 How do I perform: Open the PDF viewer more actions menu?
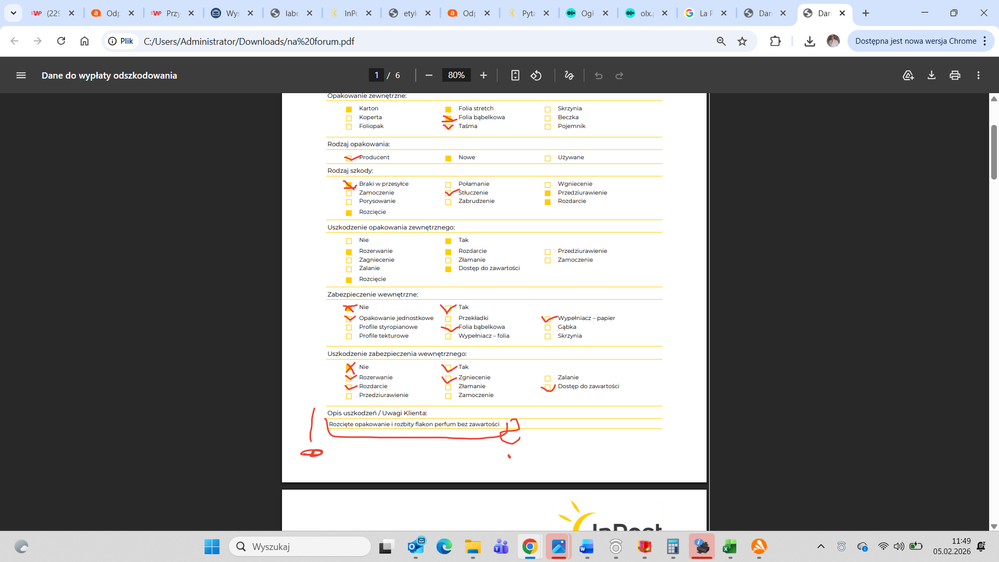978,75
